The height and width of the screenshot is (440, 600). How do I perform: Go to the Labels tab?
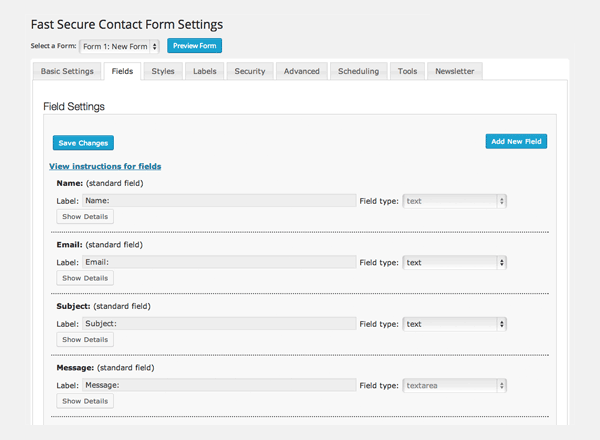205,71
